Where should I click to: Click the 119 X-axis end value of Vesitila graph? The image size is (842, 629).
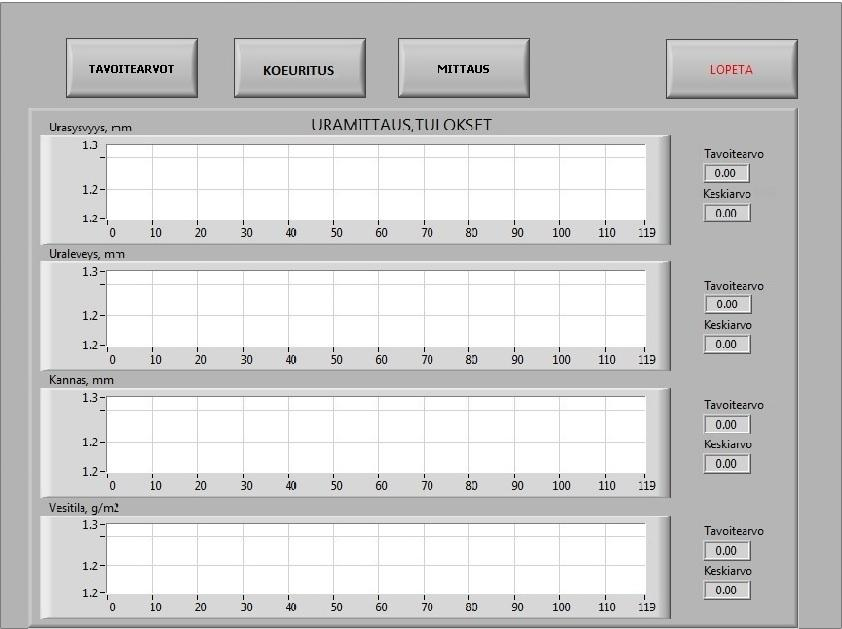pos(647,606)
